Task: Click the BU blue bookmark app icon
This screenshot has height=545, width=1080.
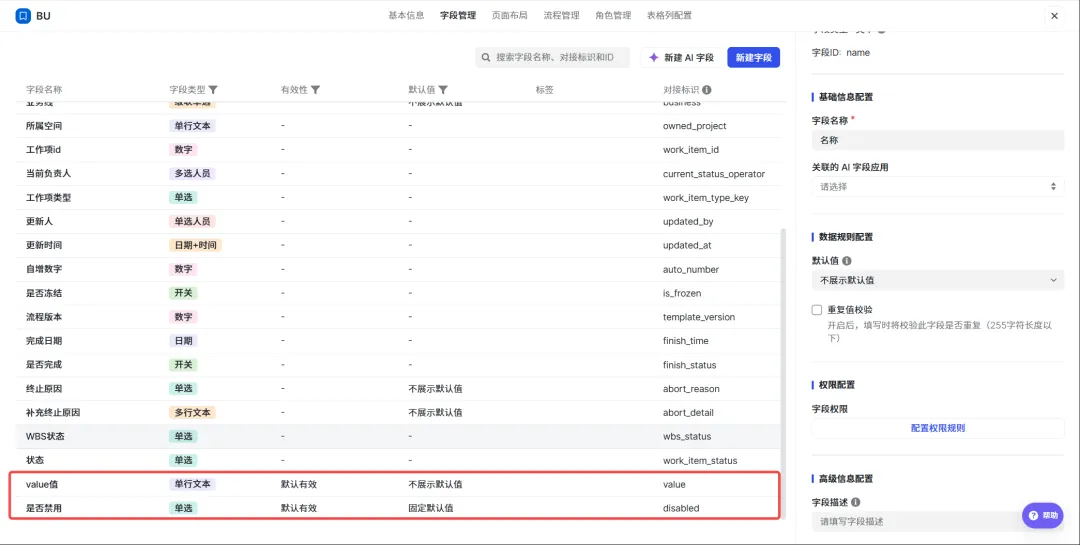Action: tap(23, 16)
